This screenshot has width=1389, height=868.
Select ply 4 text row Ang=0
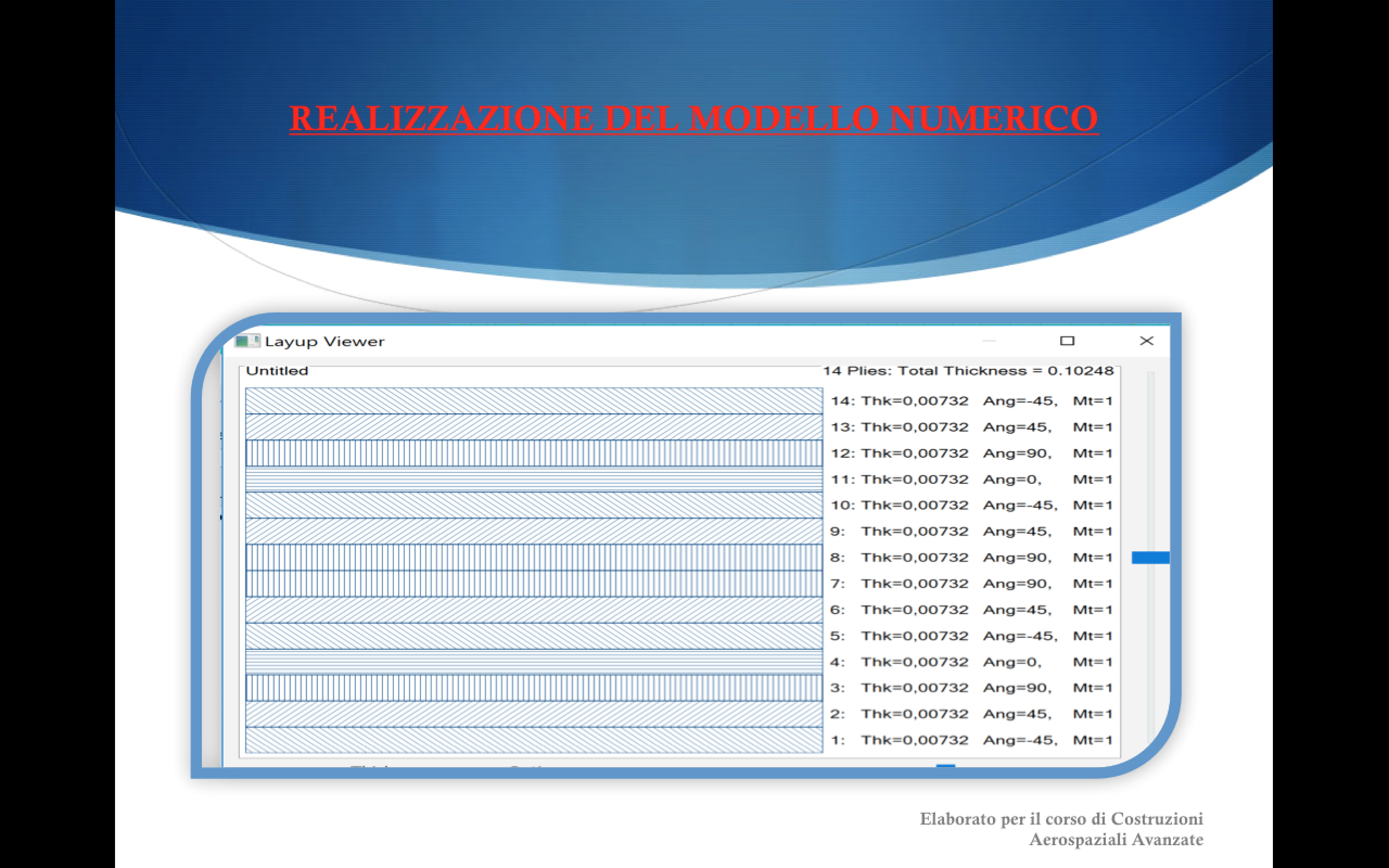(972, 662)
